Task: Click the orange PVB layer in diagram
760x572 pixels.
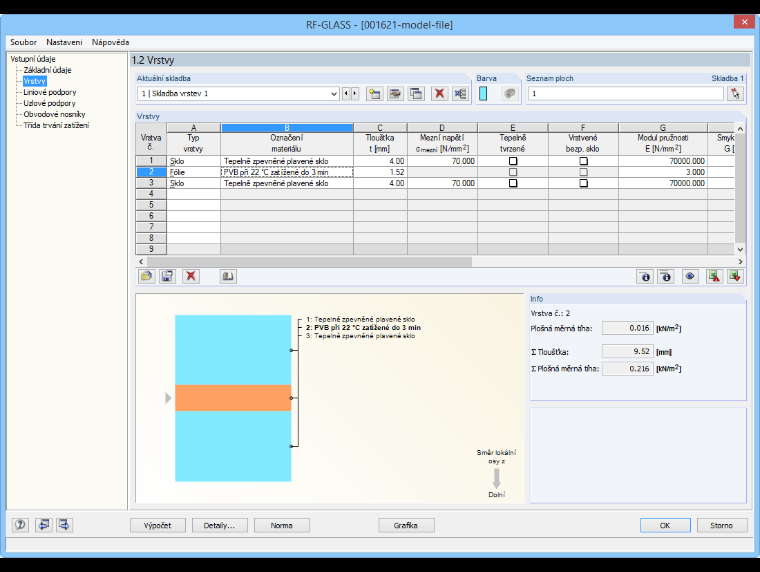Action: pyautogui.click(x=233, y=398)
